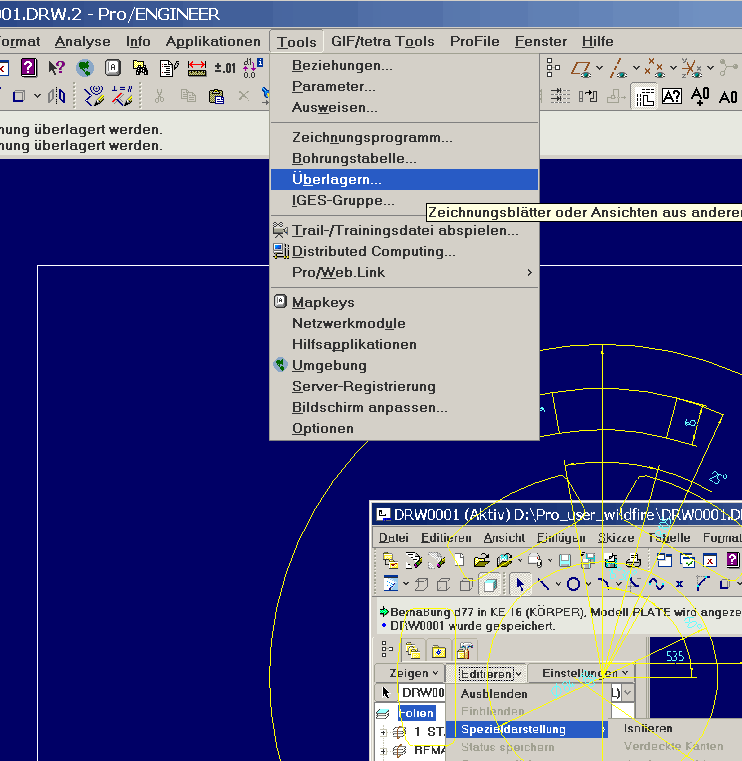This screenshot has width=742, height=761.
Task: Toggle datum planes visibility eye
Action: (x=580, y=68)
